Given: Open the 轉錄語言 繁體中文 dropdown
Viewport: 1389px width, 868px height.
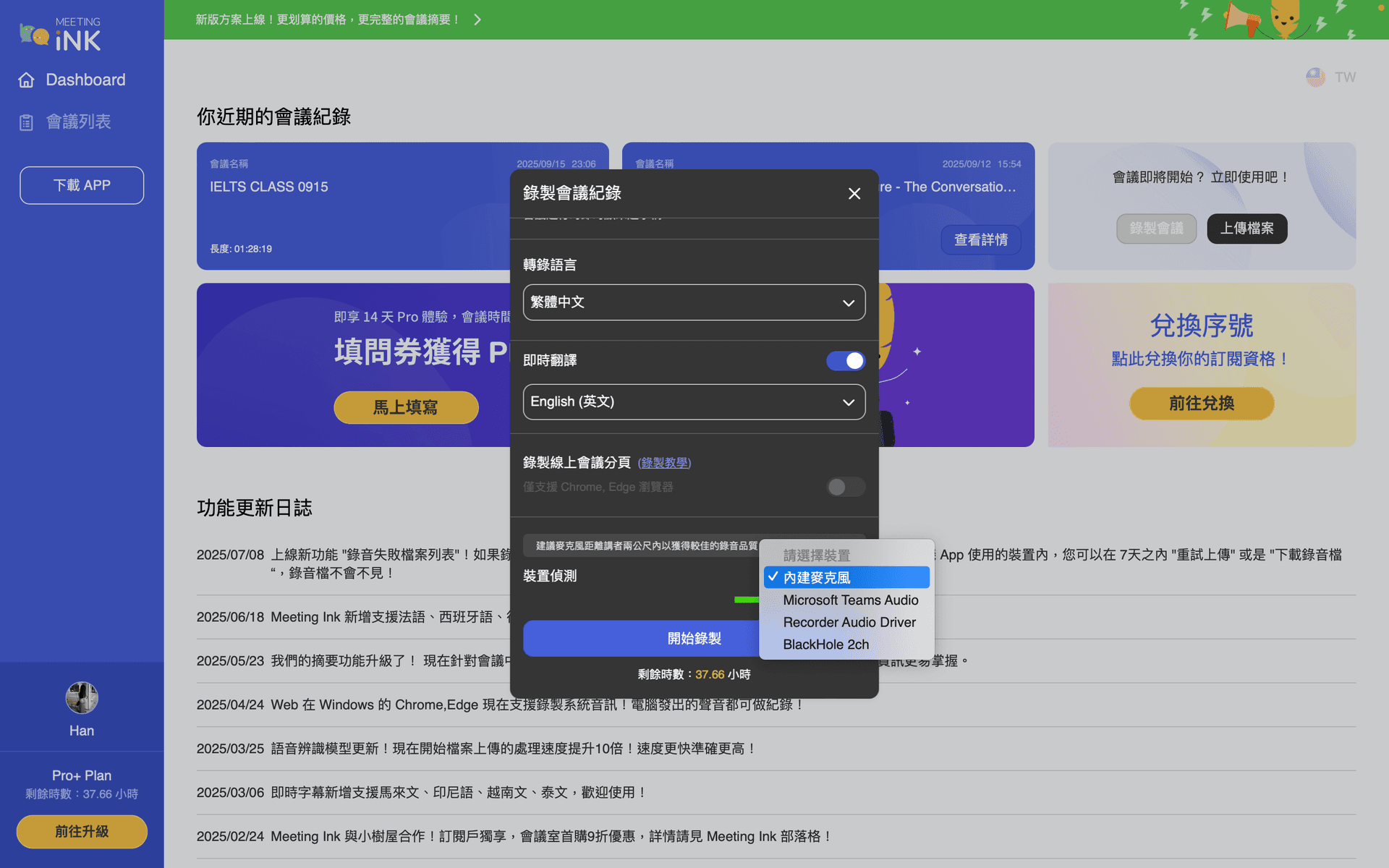Looking at the screenshot, I should (693, 302).
